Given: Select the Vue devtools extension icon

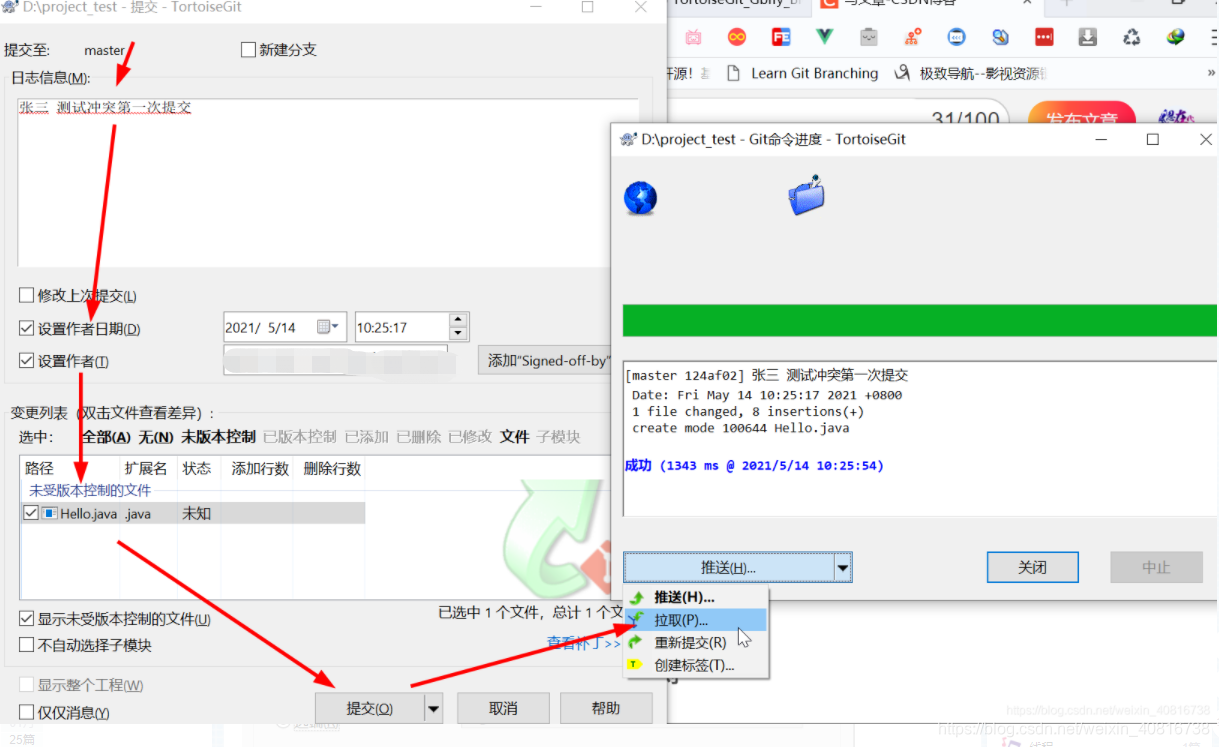Looking at the screenshot, I should (x=824, y=36).
